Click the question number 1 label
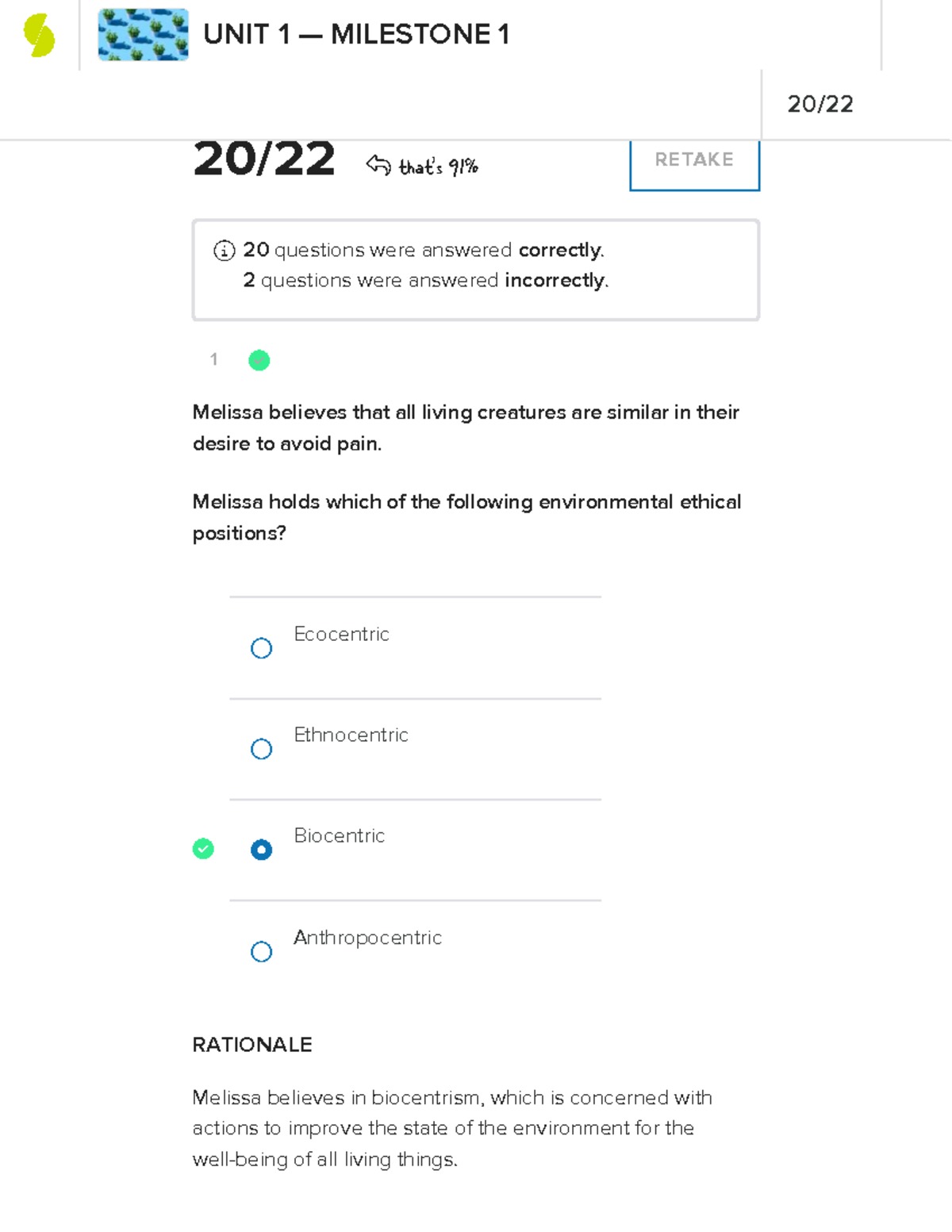 [x=213, y=359]
